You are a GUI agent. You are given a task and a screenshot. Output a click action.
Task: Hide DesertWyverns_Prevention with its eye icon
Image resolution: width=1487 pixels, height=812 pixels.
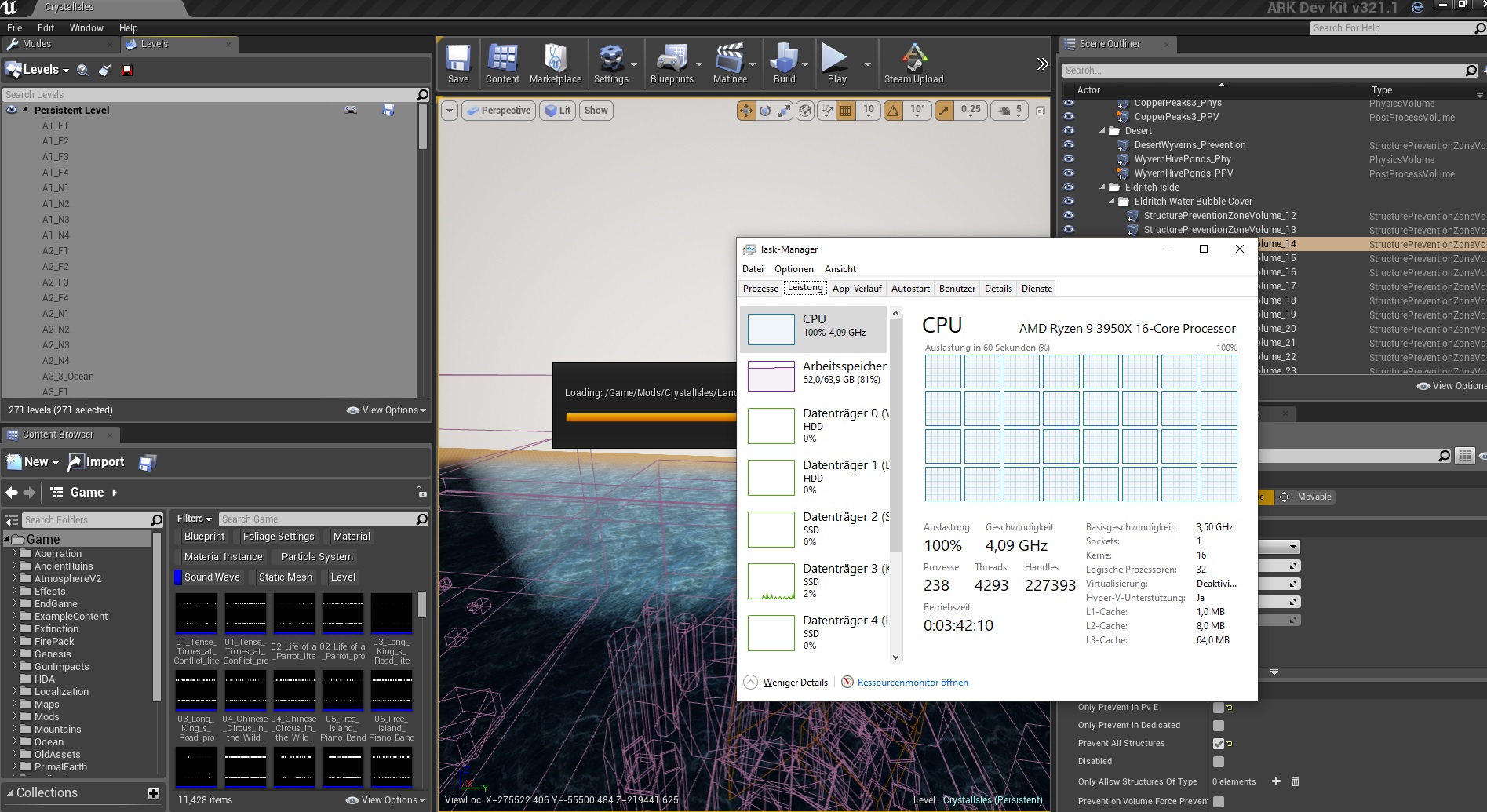click(1069, 145)
